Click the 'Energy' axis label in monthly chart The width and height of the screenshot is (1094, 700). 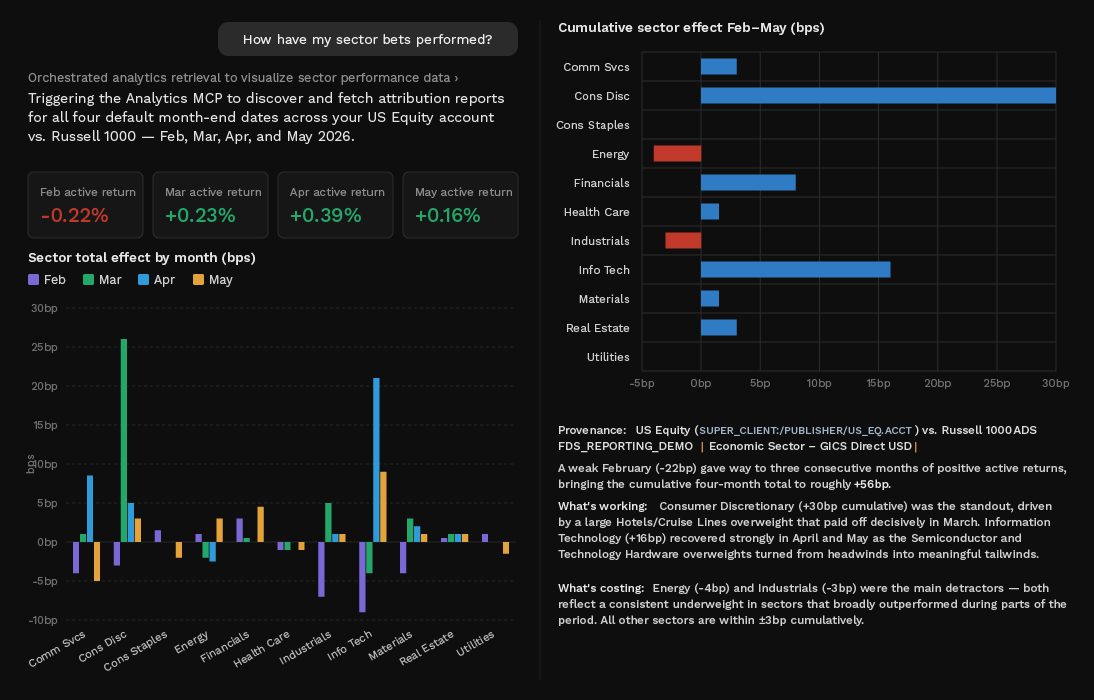pyautogui.click(x=191, y=641)
